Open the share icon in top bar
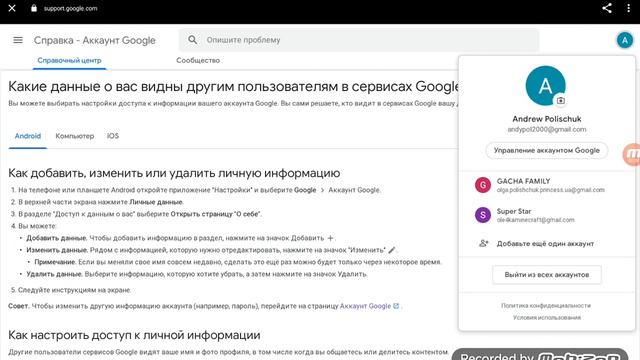The width and height of the screenshot is (640, 360). pyautogui.click(x=607, y=8)
